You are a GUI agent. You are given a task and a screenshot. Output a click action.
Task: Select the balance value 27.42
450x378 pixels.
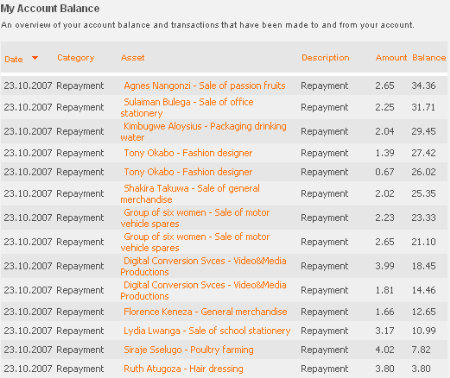[423, 153]
